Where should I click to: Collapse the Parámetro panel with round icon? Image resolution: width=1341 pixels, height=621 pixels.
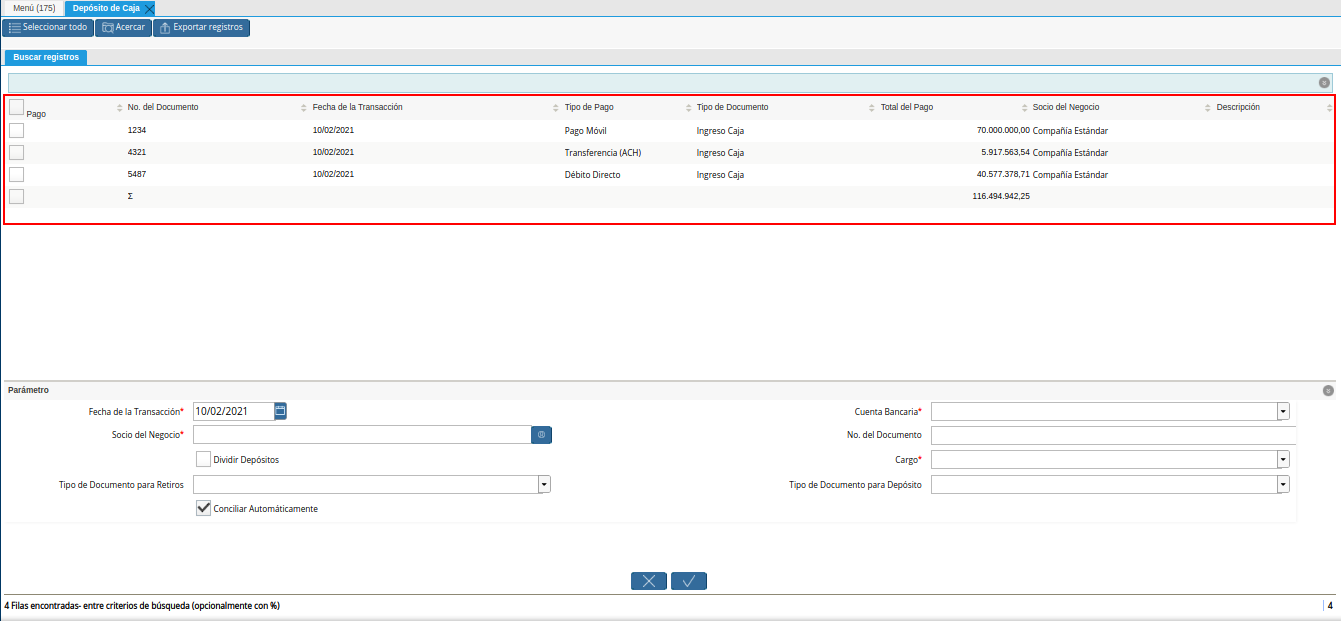tap(1328, 391)
